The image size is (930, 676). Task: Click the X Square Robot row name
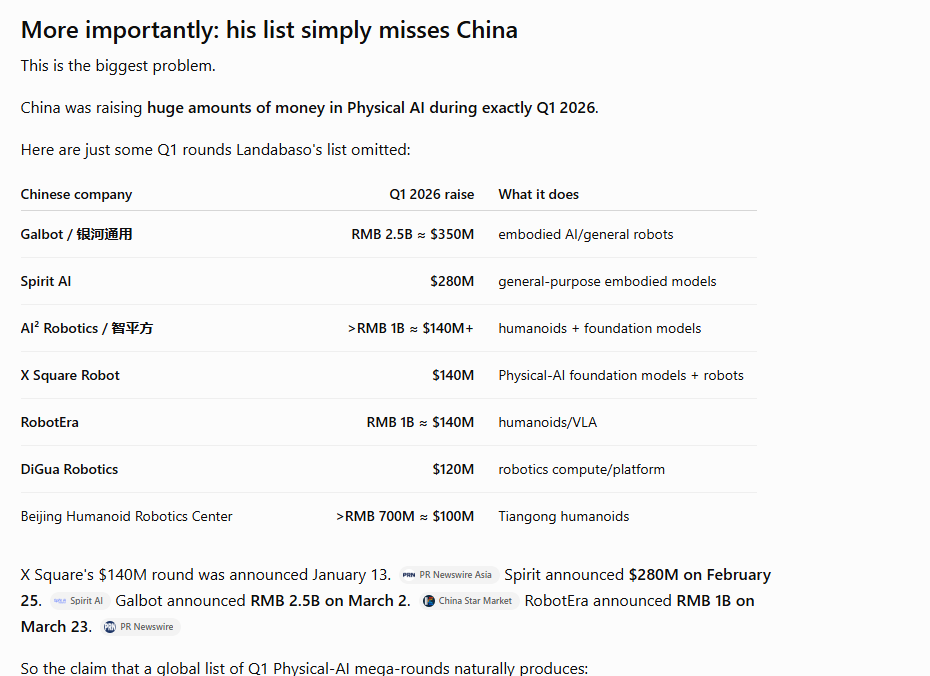tap(70, 375)
